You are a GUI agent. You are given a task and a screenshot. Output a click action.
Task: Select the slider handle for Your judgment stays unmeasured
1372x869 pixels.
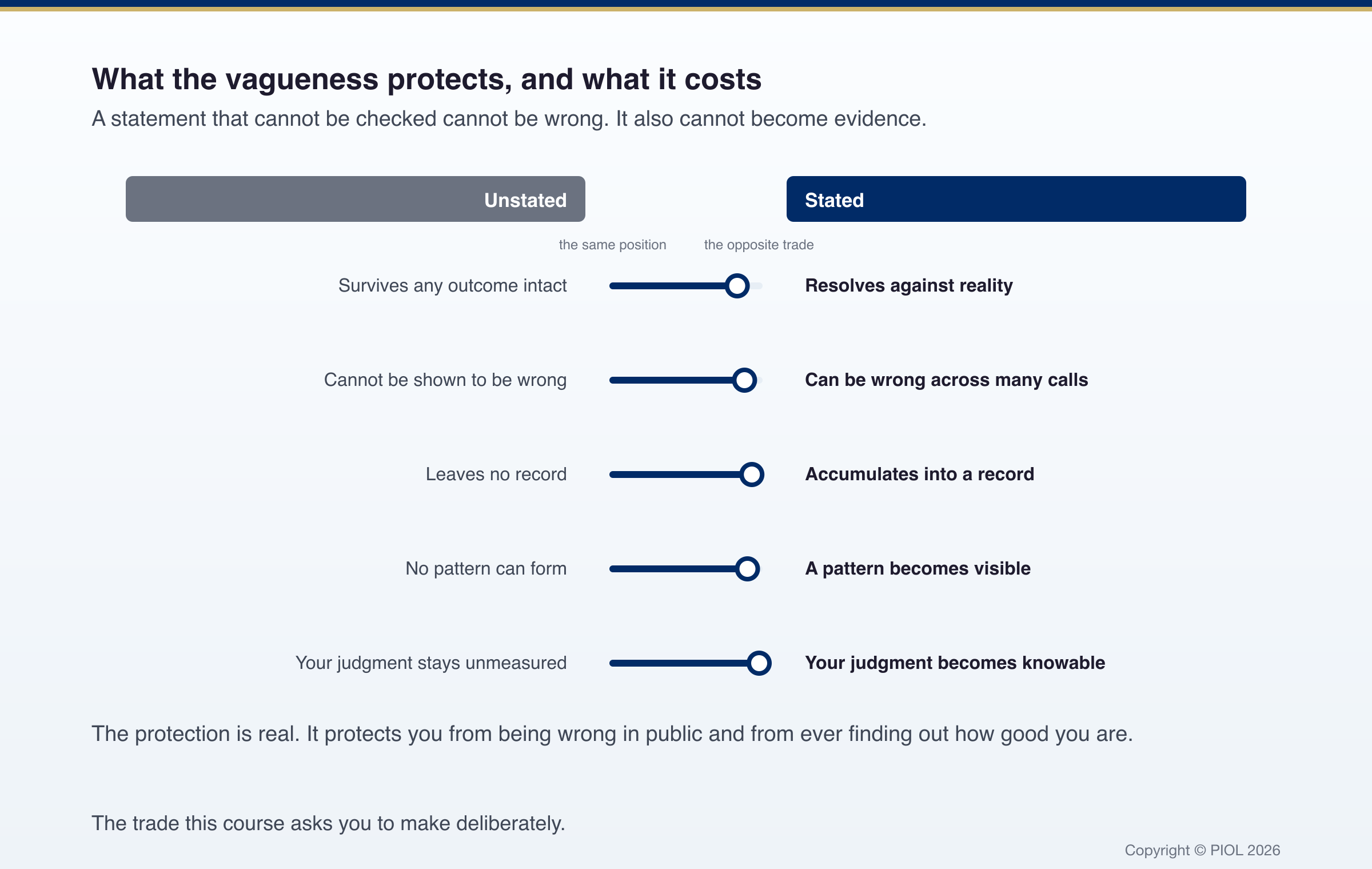tap(759, 663)
